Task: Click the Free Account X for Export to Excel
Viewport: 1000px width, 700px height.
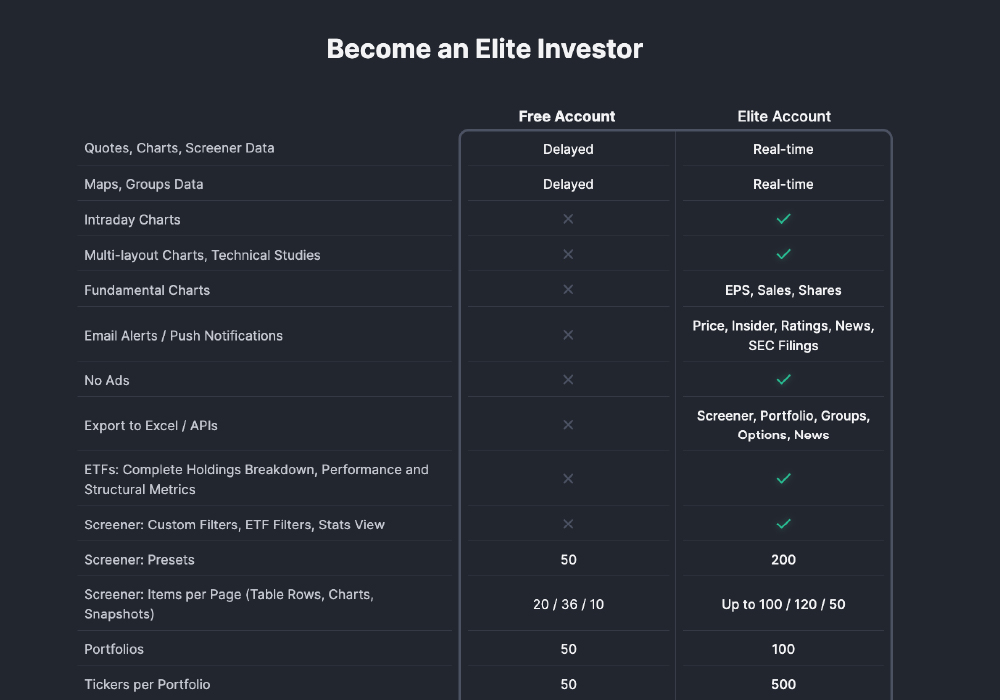Action: tap(568, 425)
